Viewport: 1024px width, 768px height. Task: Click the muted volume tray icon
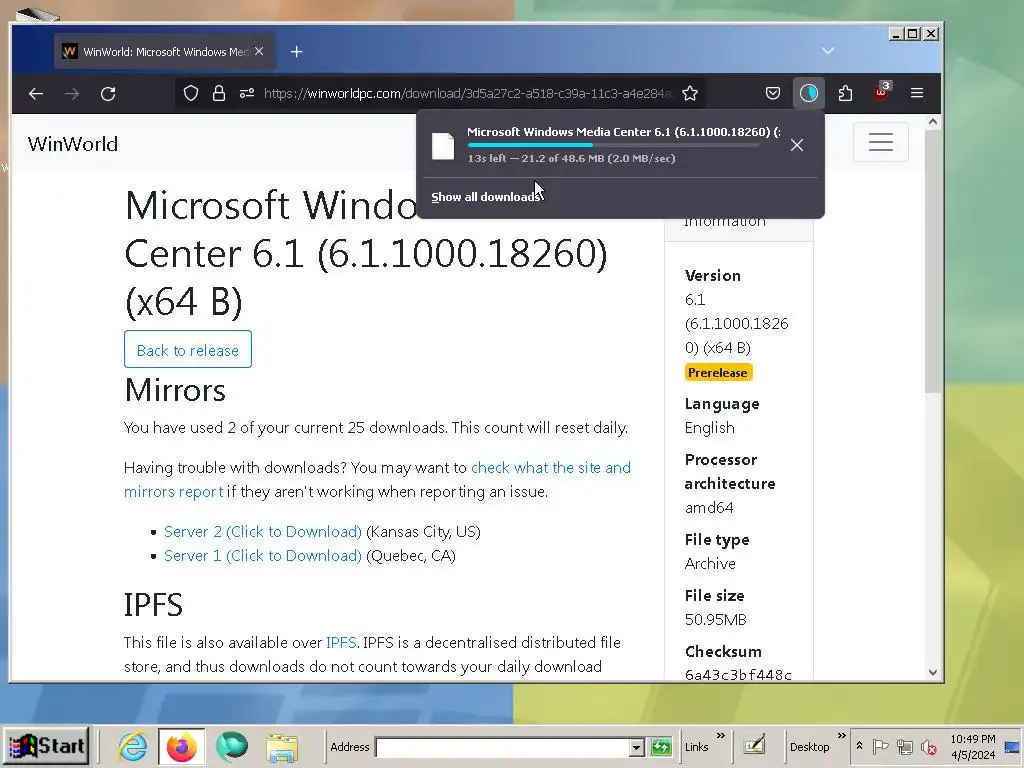click(x=929, y=746)
